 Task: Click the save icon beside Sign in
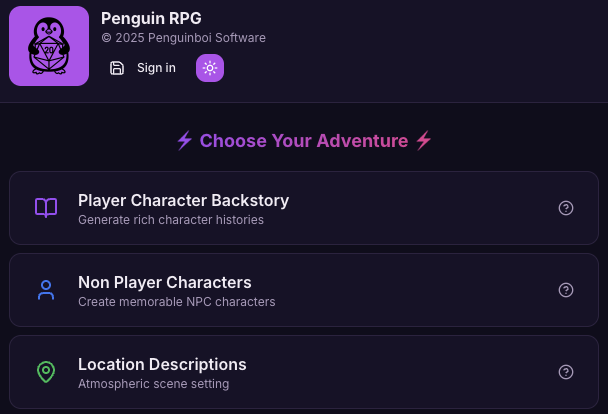pyautogui.click(x=117, y=68)
